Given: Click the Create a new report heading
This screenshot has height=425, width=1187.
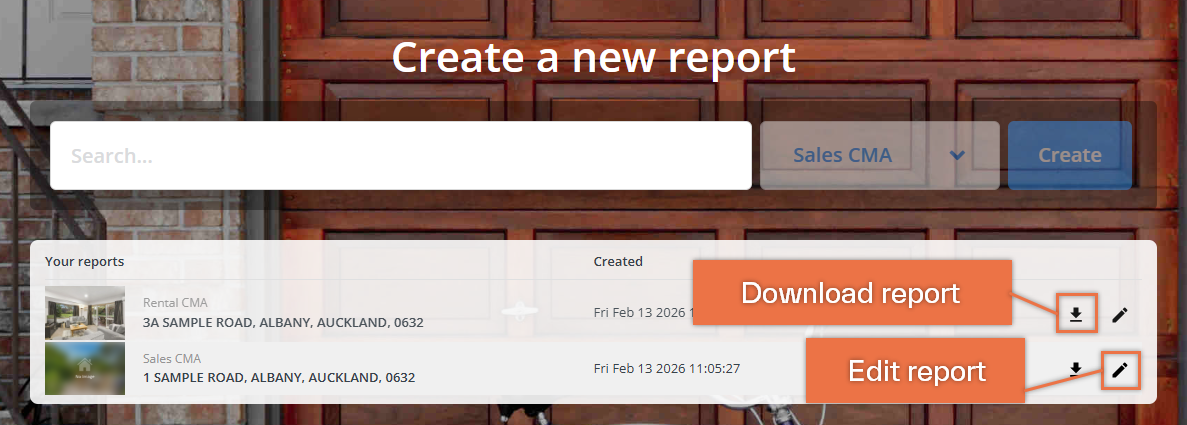Looking at the screenshot, I should click(x=594, y=57).
